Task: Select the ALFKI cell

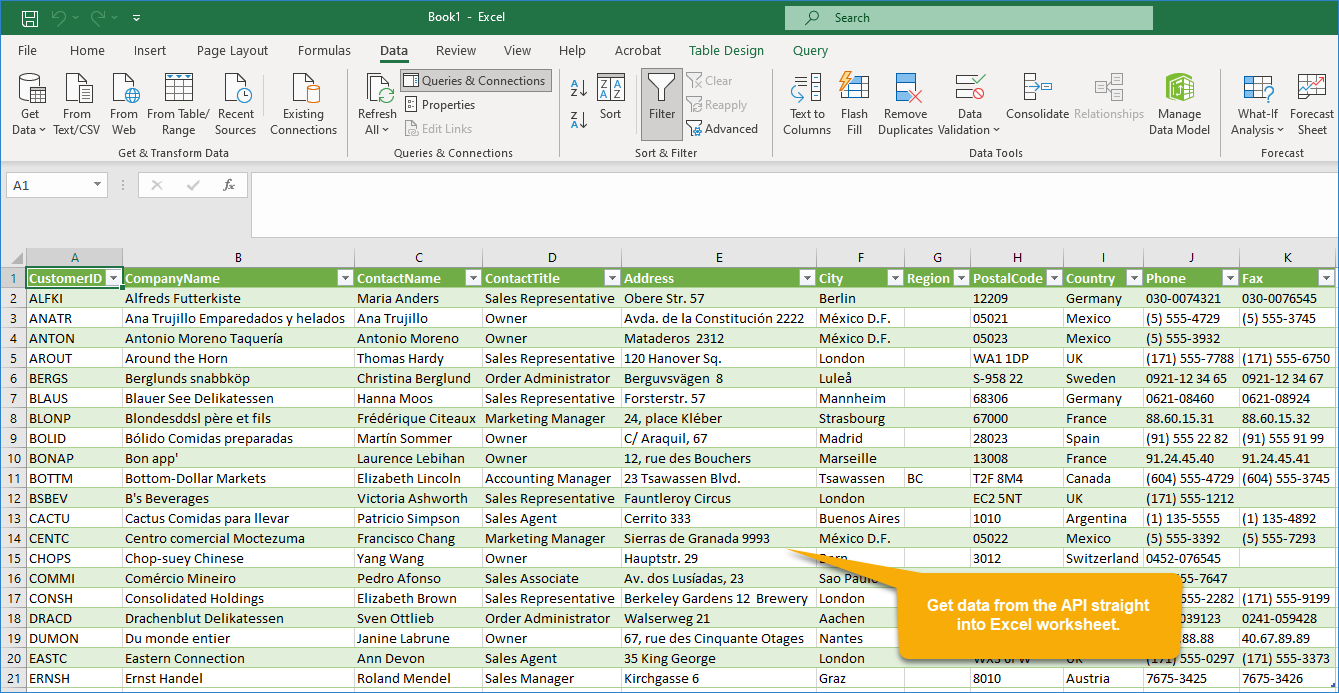Action: (x=75, y=298)
